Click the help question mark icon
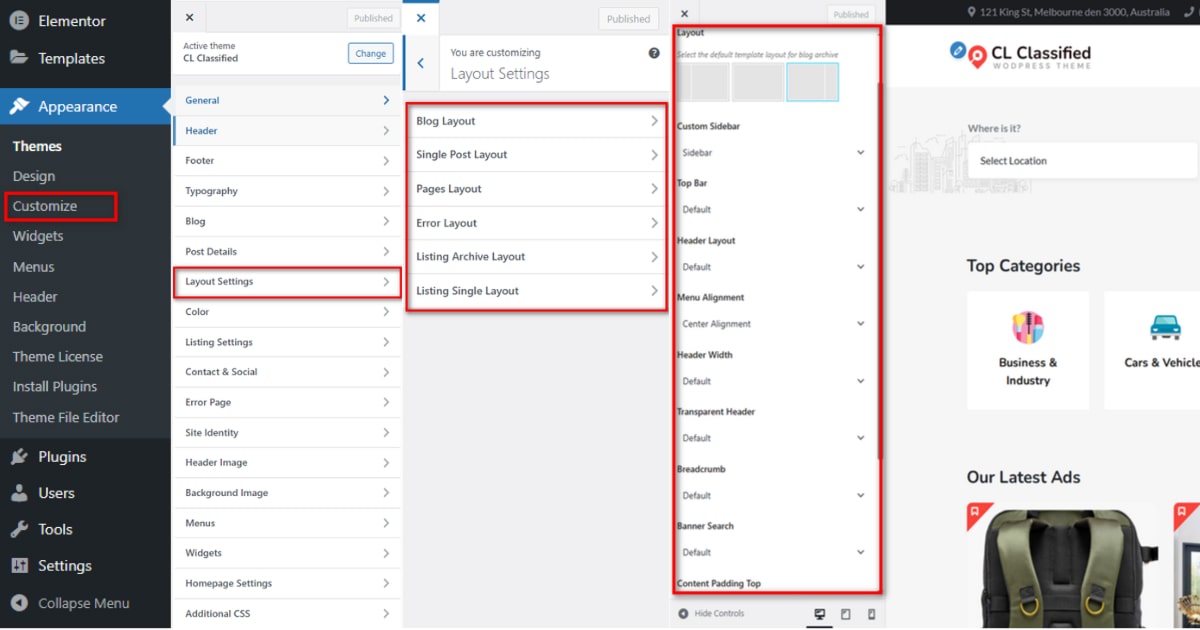1200x630 pixels. 654,52
